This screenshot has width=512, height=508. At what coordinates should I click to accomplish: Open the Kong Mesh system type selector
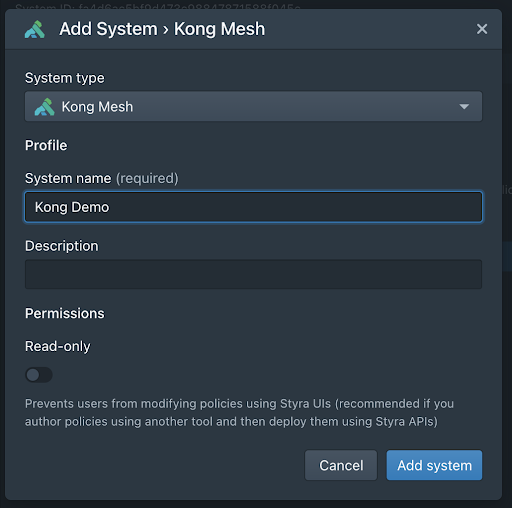click(253, 107)
